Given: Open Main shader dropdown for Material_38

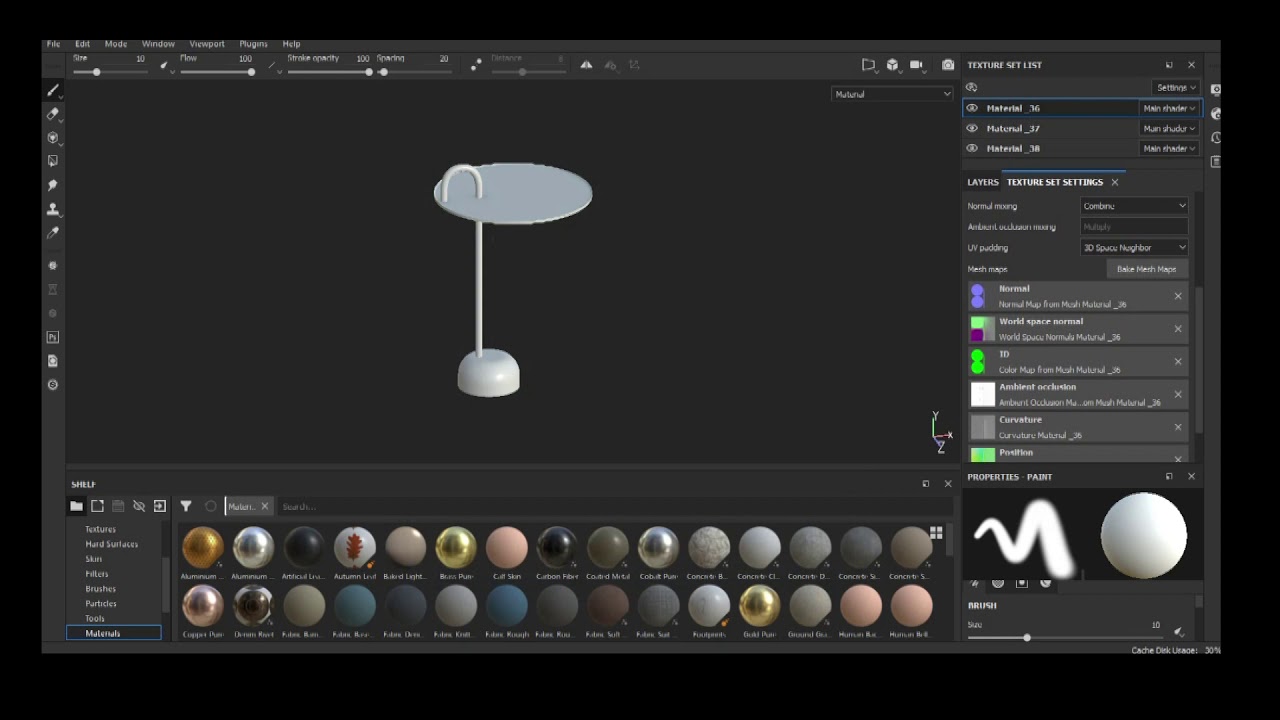Looking at the screenshot, I should (1169, 148).
